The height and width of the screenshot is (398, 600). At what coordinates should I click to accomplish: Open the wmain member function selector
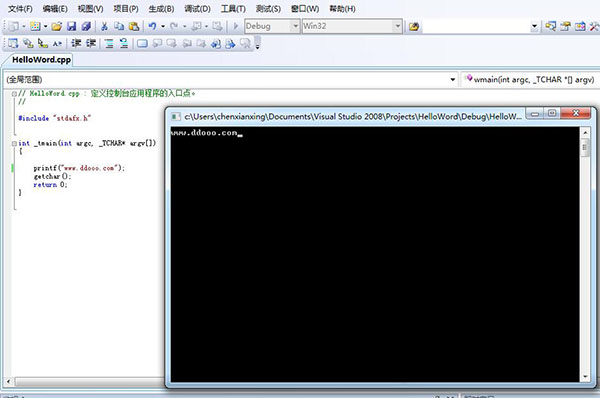(x=530, y=80)
